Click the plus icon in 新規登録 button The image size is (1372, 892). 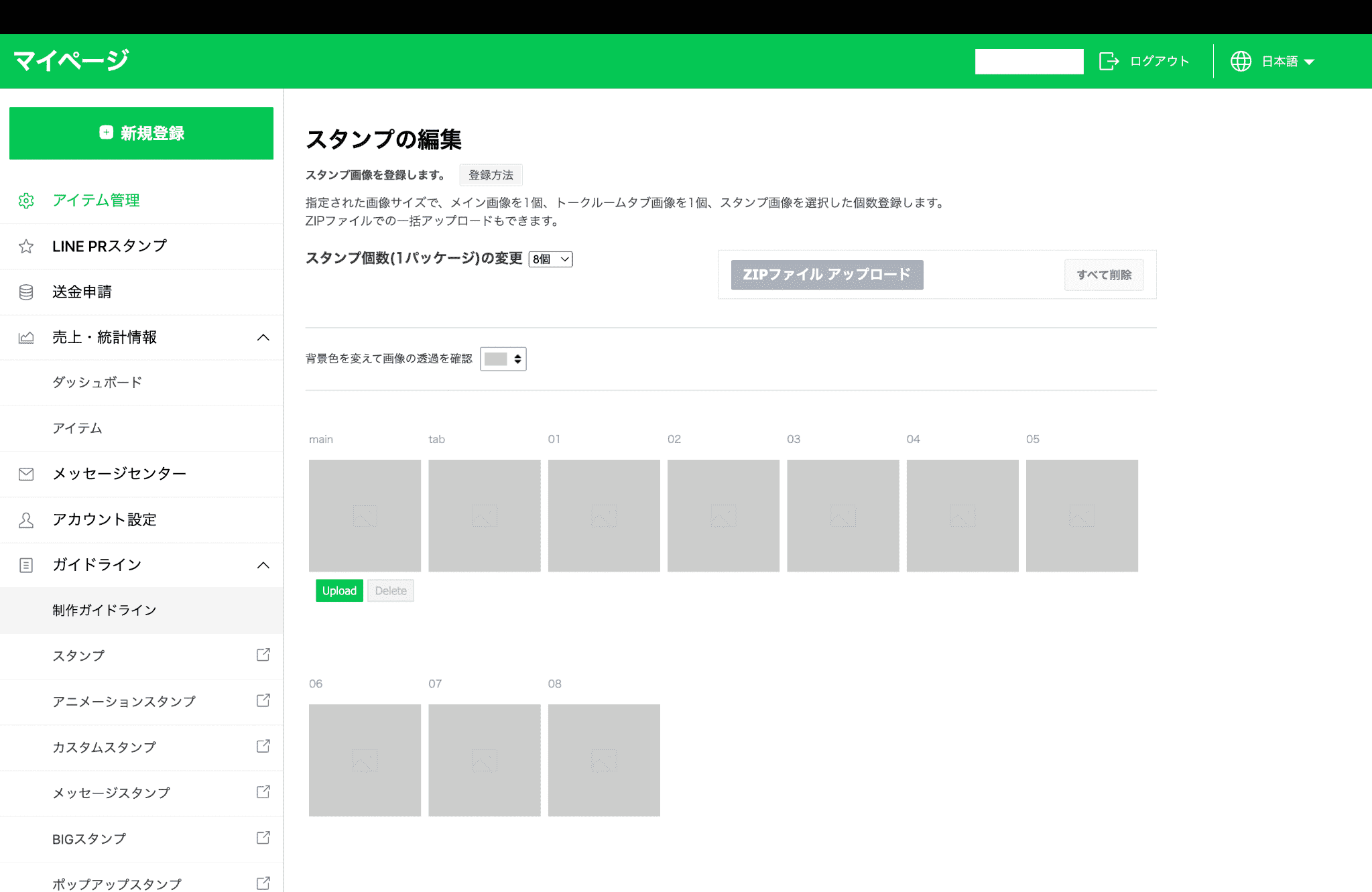point(106,132)
